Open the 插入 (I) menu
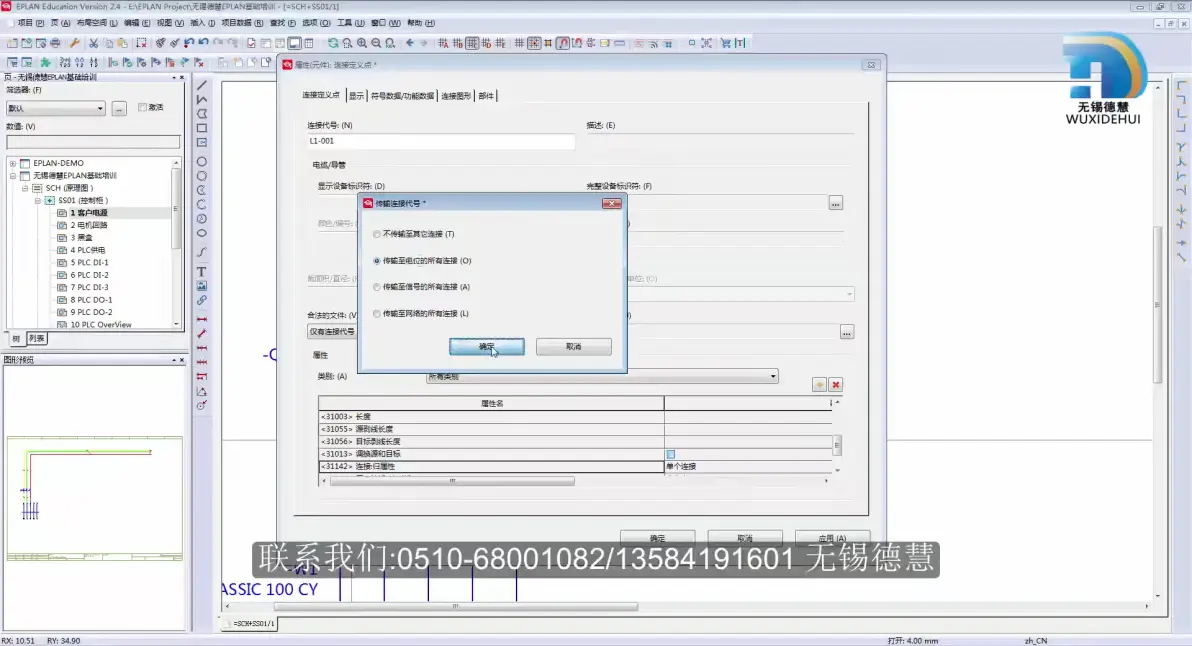Image resolution: width=1192 pixels, height=646 pixels. [x=202, y=23]
